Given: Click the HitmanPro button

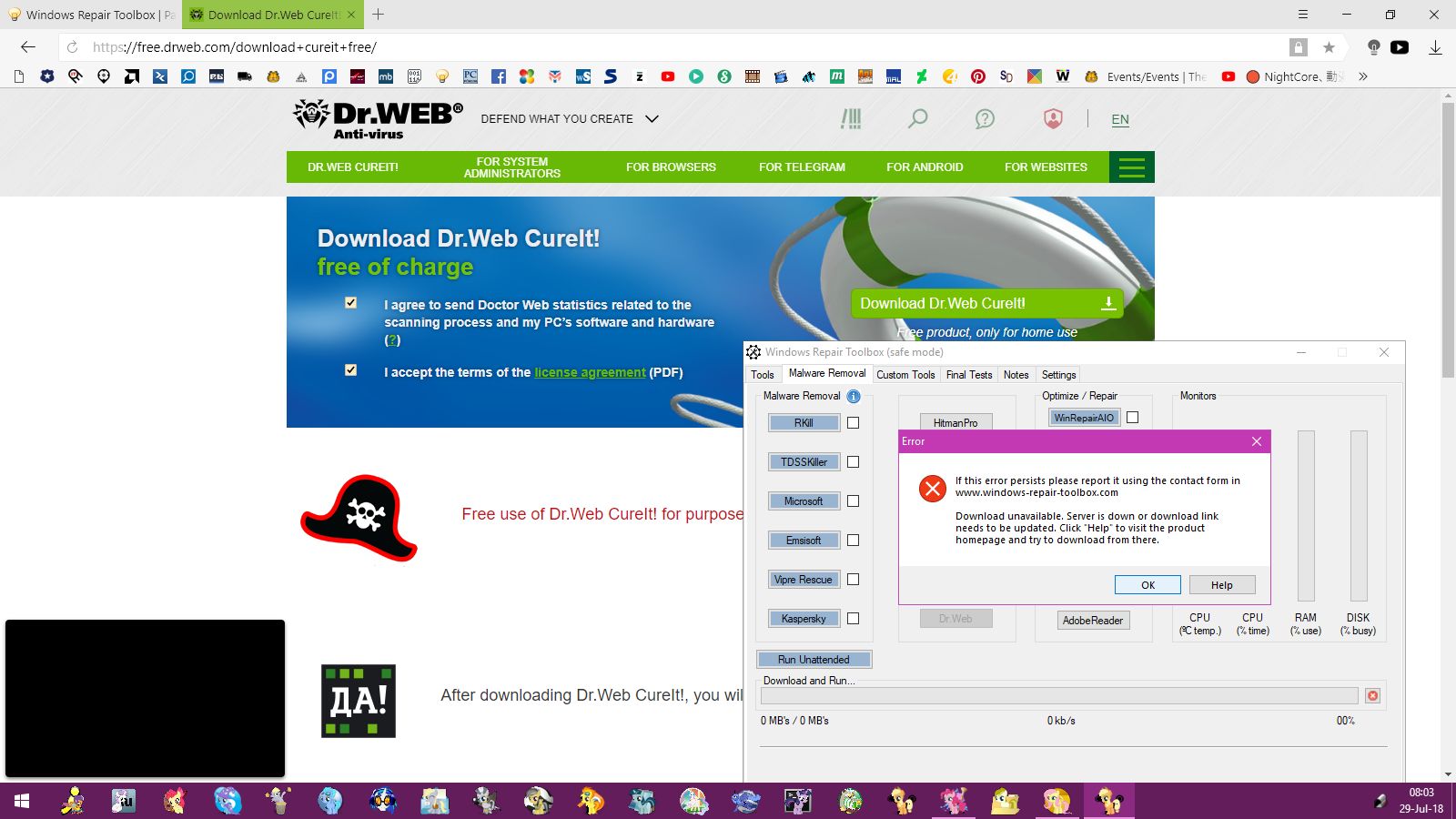Looking at the screenshot, I should [955, 422].
